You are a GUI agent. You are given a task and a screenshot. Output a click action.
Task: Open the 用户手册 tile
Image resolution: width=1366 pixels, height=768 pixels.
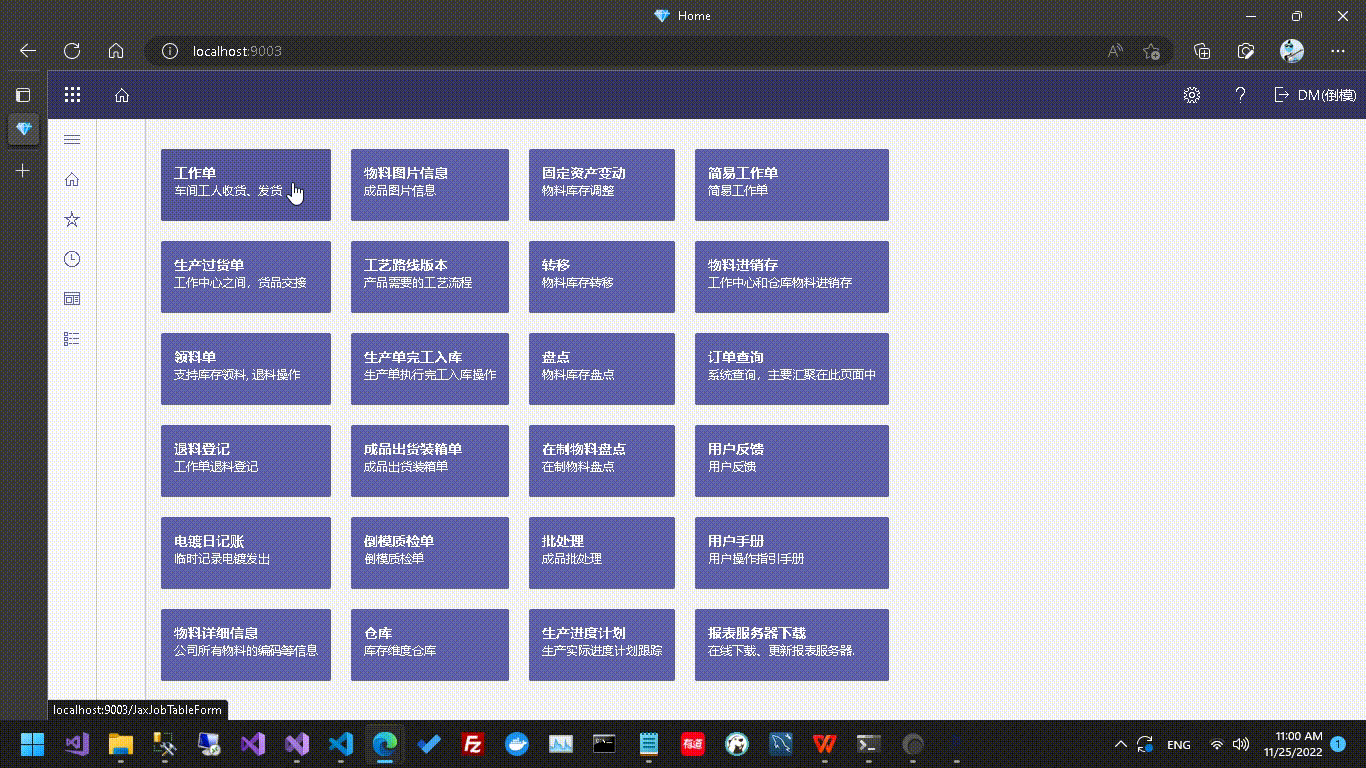[x=791, y=553]
